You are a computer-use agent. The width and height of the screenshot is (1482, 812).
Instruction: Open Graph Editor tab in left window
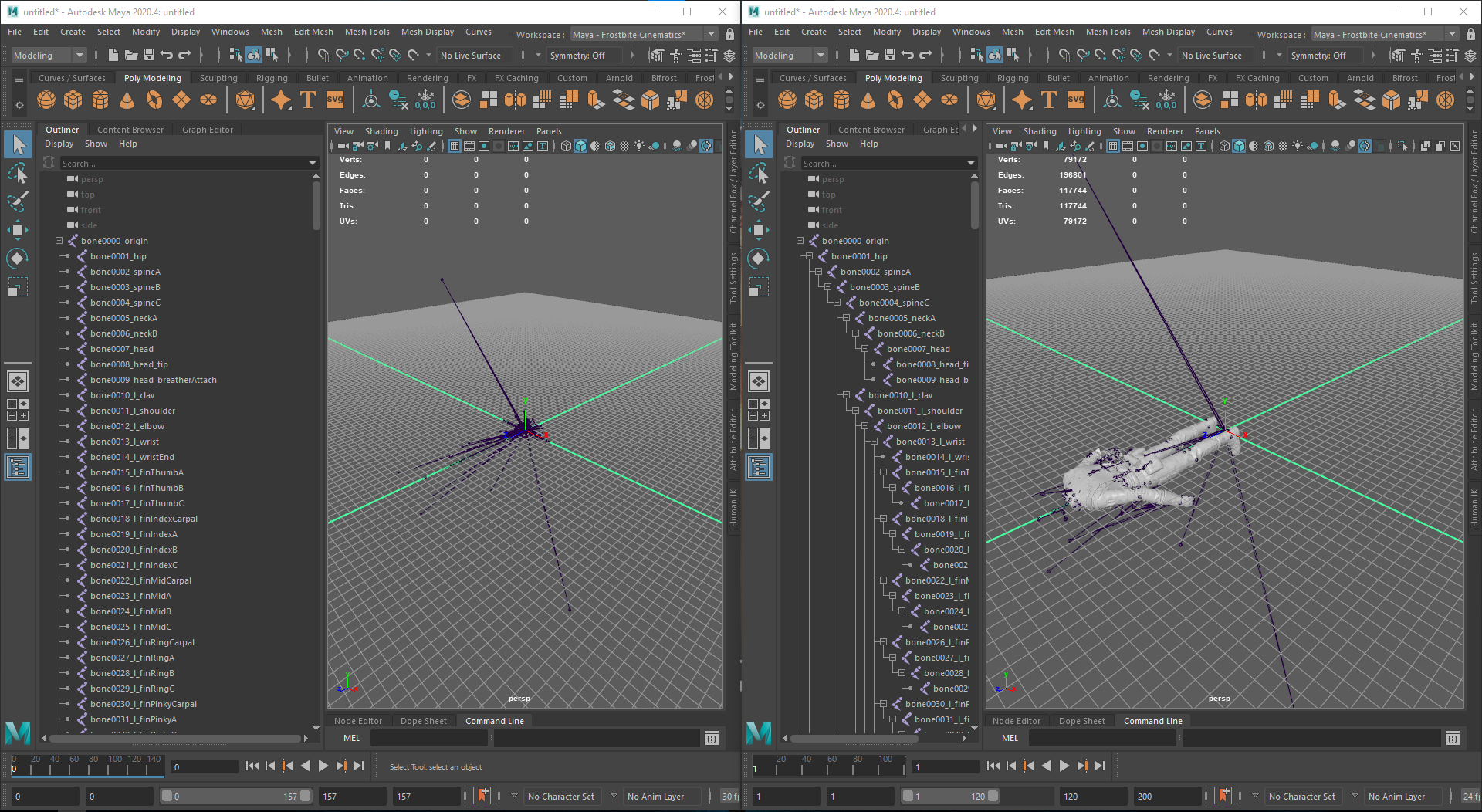pyautogui.click(x=207, y=130)
